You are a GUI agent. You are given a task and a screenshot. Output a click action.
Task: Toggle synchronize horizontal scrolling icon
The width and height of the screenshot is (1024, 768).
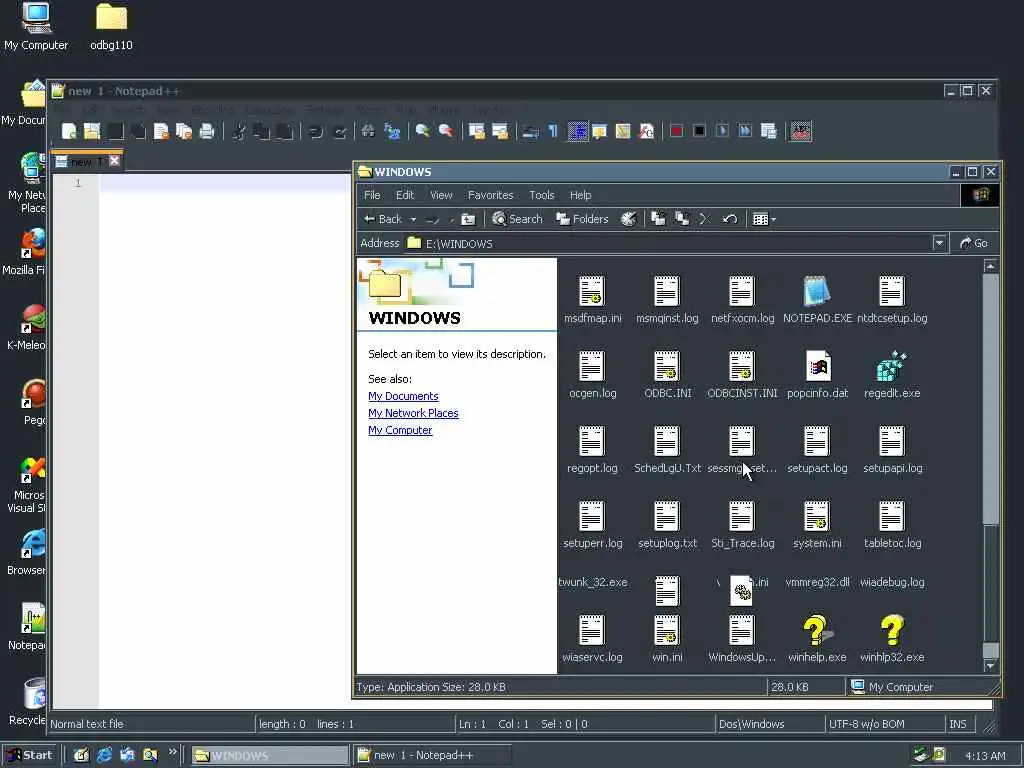pos(500,131)
